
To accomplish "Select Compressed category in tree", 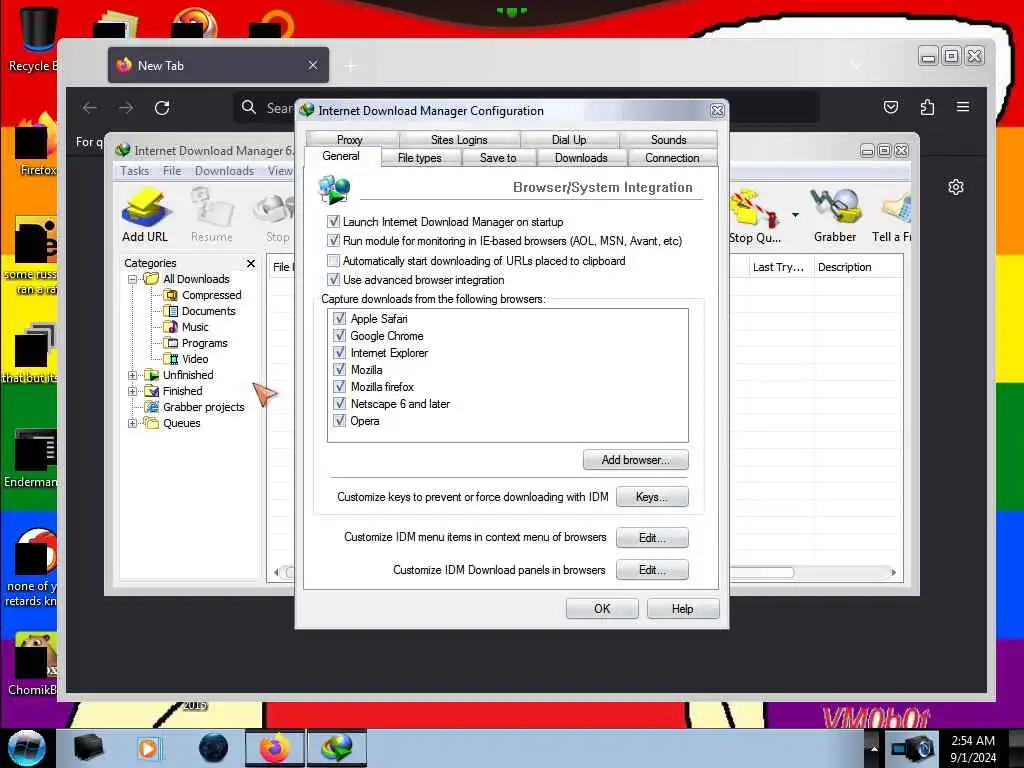I will pyautogui.click(x=212, y=295).
